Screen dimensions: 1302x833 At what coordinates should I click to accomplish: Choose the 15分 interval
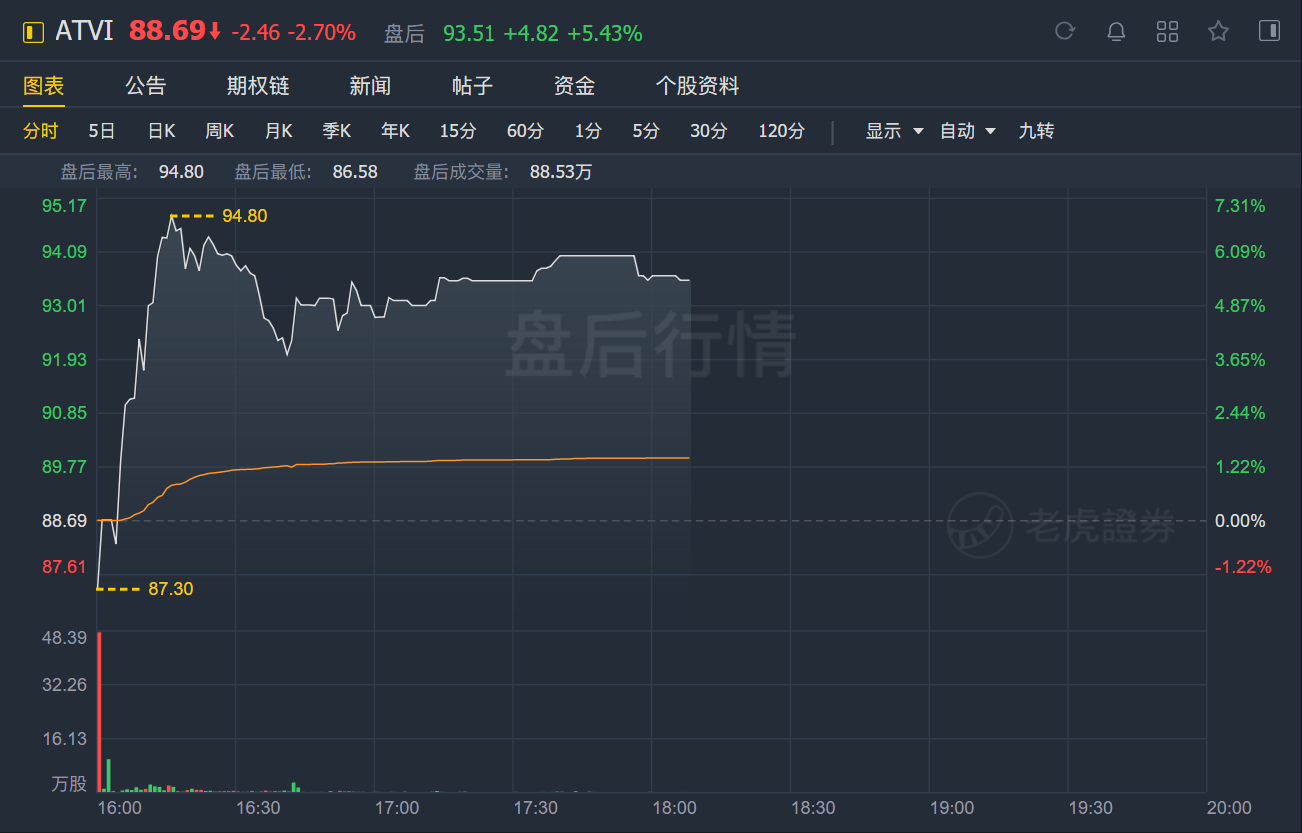point(458,131)
